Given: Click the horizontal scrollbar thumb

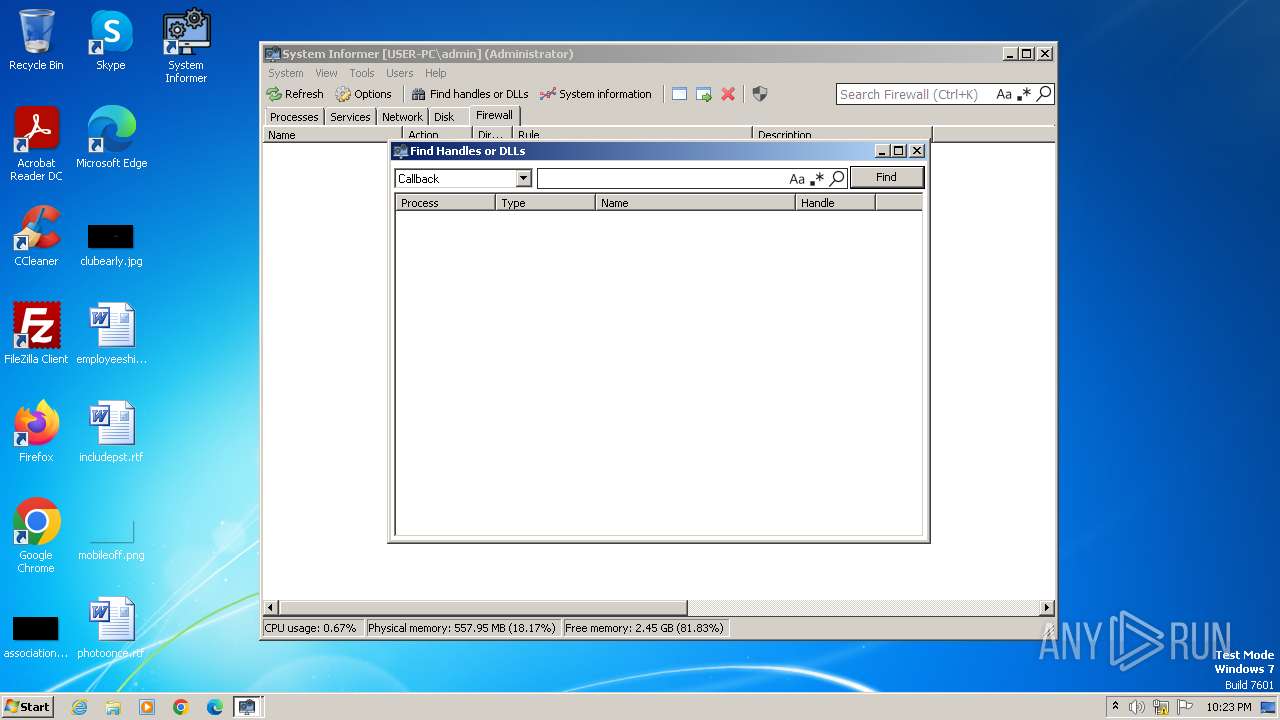Looking at the screenshot, I should [x=482, y=608].
